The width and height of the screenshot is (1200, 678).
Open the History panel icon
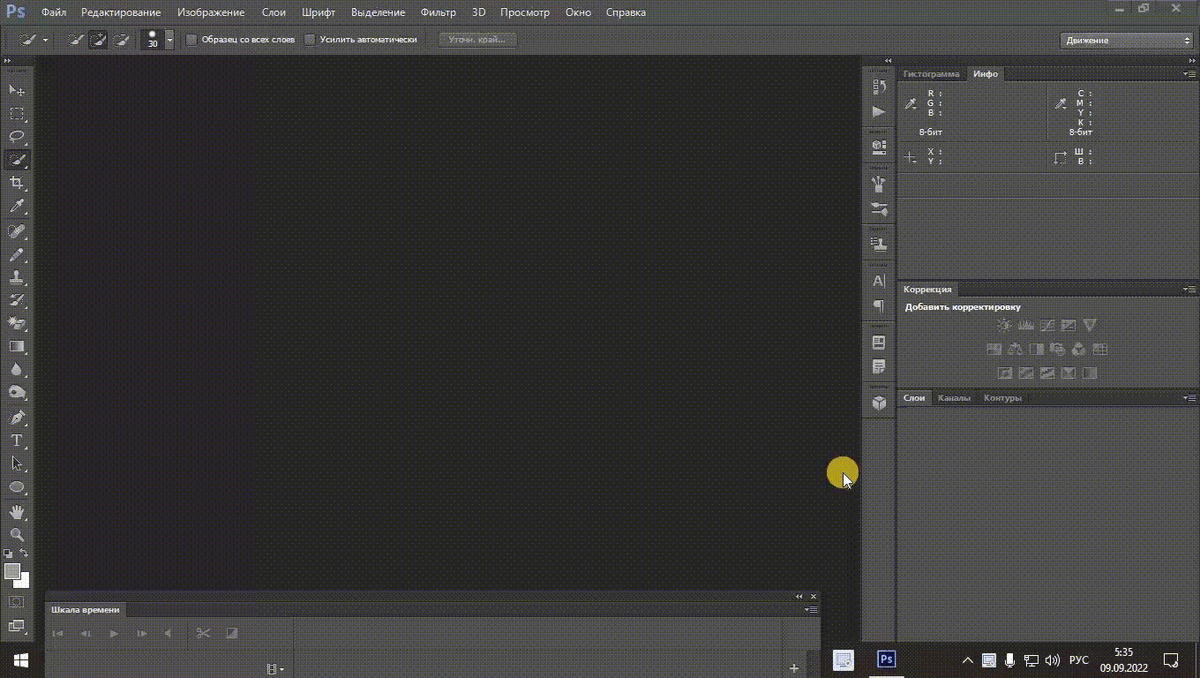[879, 87]
